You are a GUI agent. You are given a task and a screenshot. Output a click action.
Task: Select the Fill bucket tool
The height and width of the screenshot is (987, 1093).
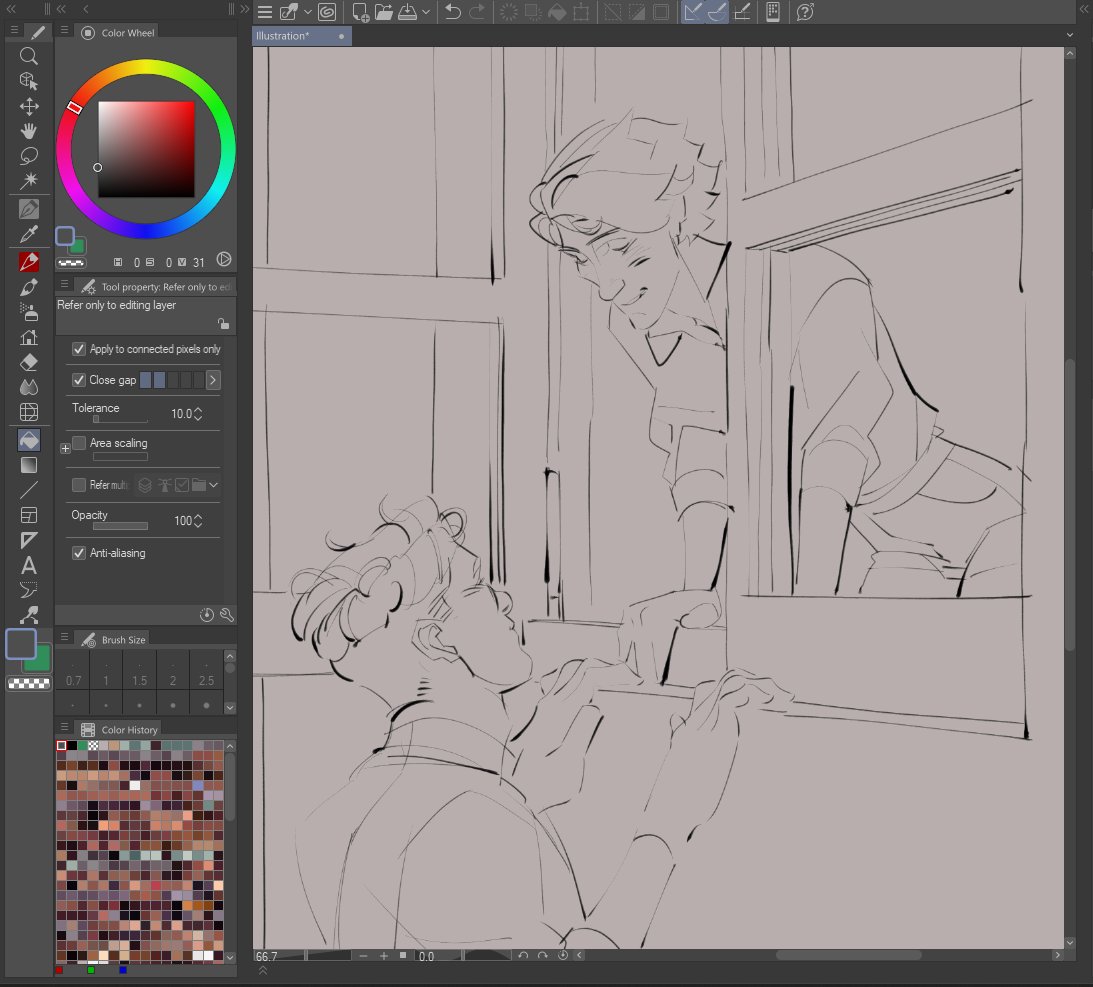[x=29, y=440]
